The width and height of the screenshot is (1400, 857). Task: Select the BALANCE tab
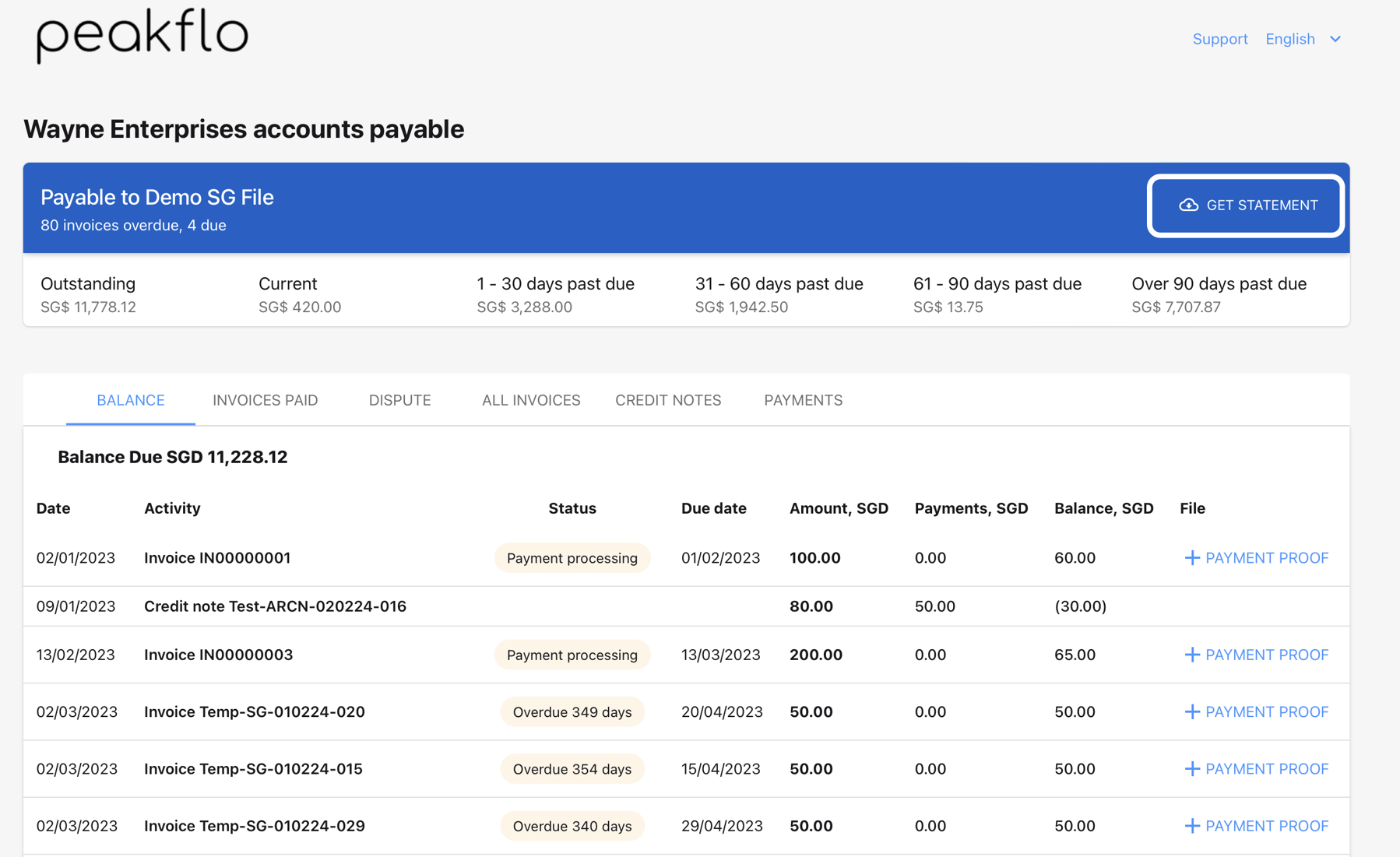129,400
